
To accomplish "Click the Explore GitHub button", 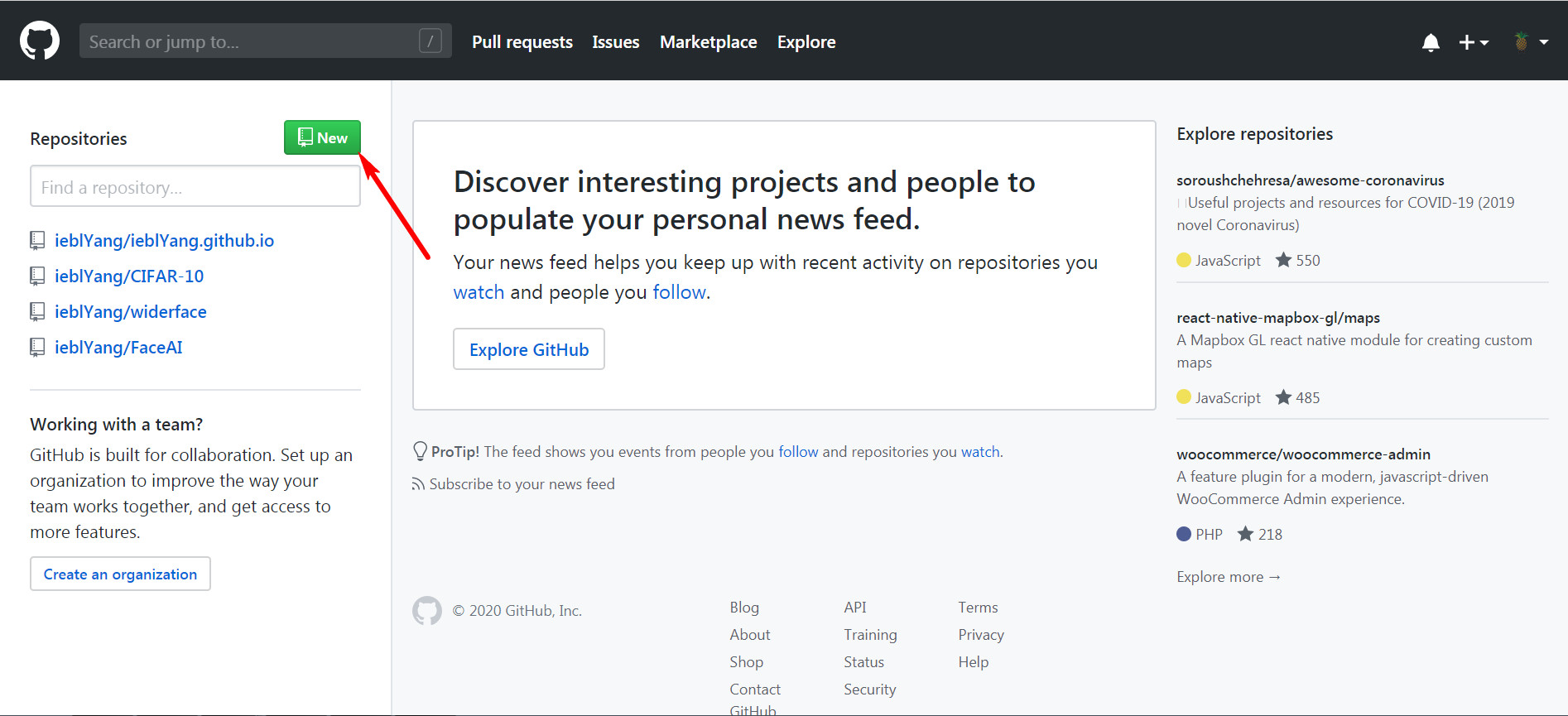I will [x=529, y=349].
